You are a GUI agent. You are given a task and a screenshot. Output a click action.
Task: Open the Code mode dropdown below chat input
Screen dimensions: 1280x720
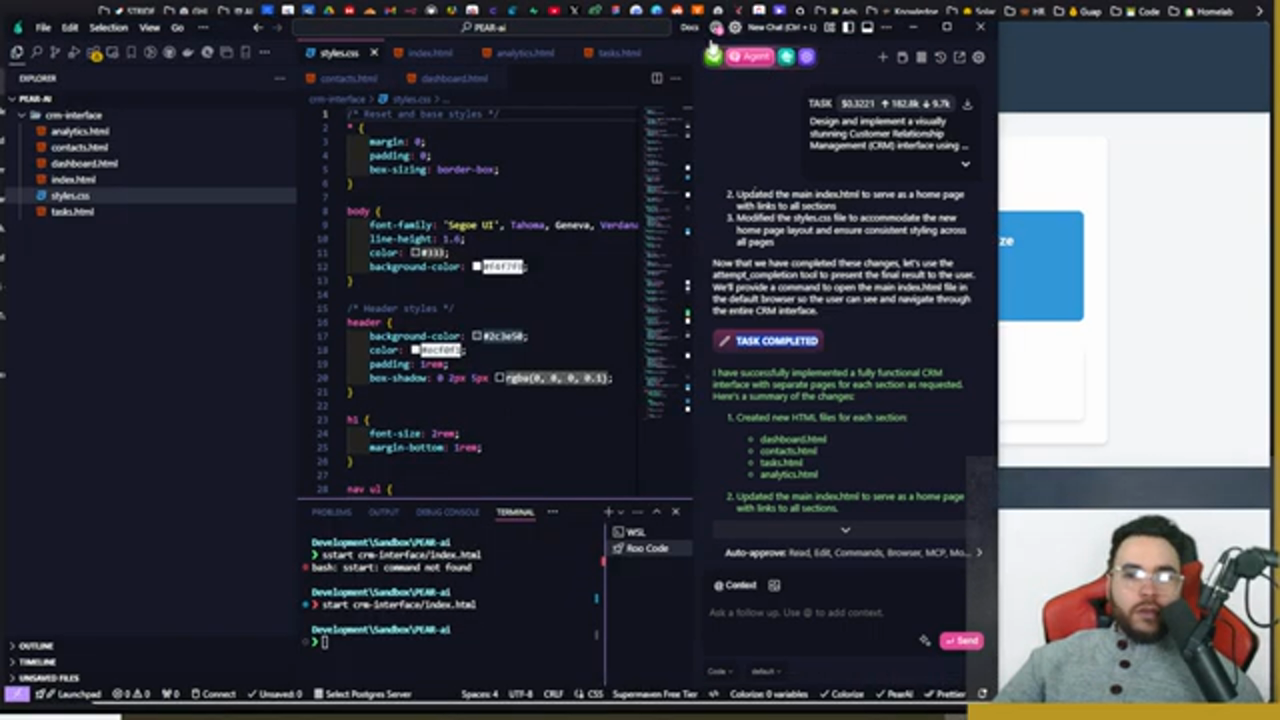pyautogui.click(x=720, y=671)
